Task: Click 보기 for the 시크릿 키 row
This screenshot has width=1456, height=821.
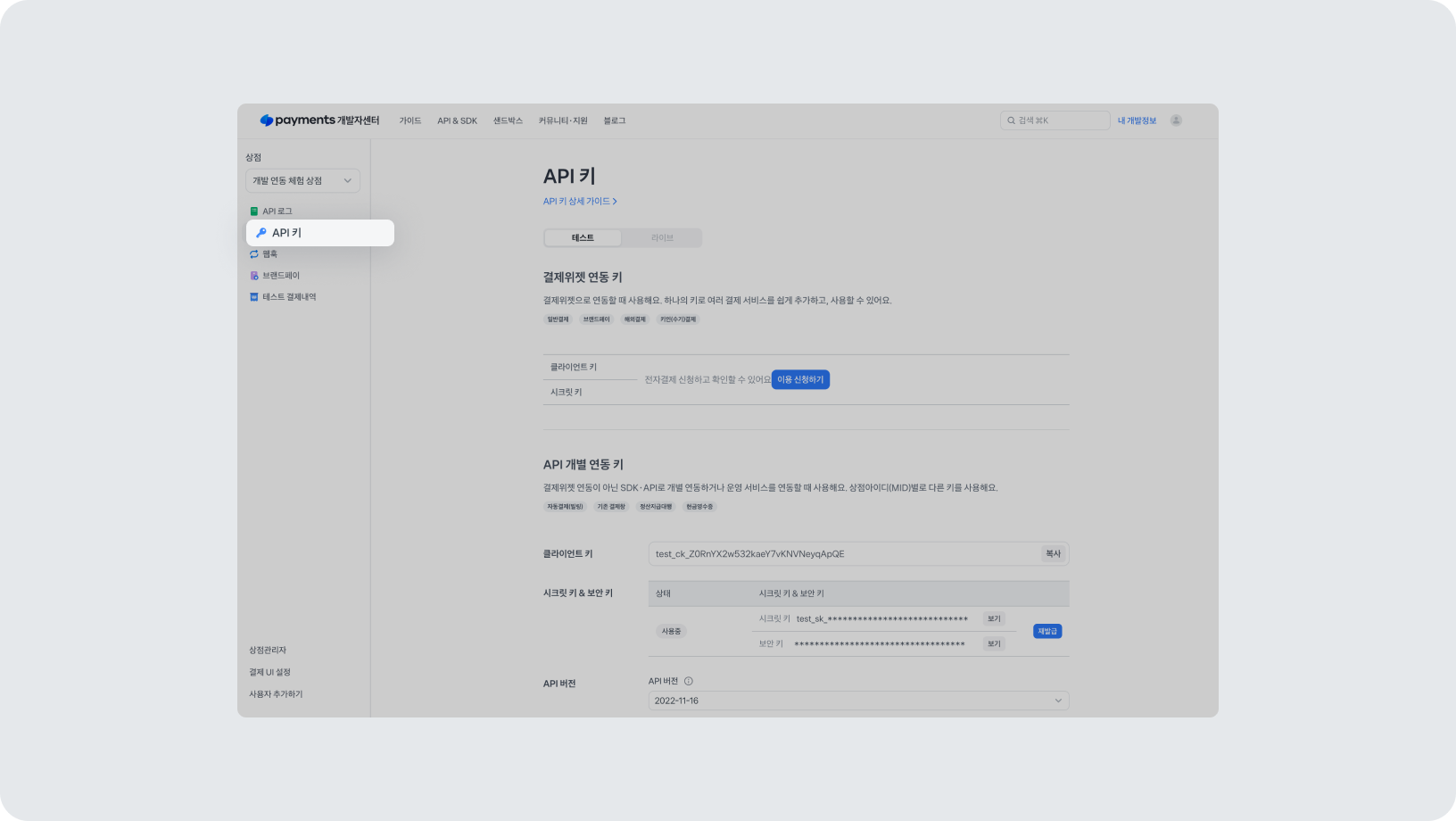Action: tap(994, 618)
